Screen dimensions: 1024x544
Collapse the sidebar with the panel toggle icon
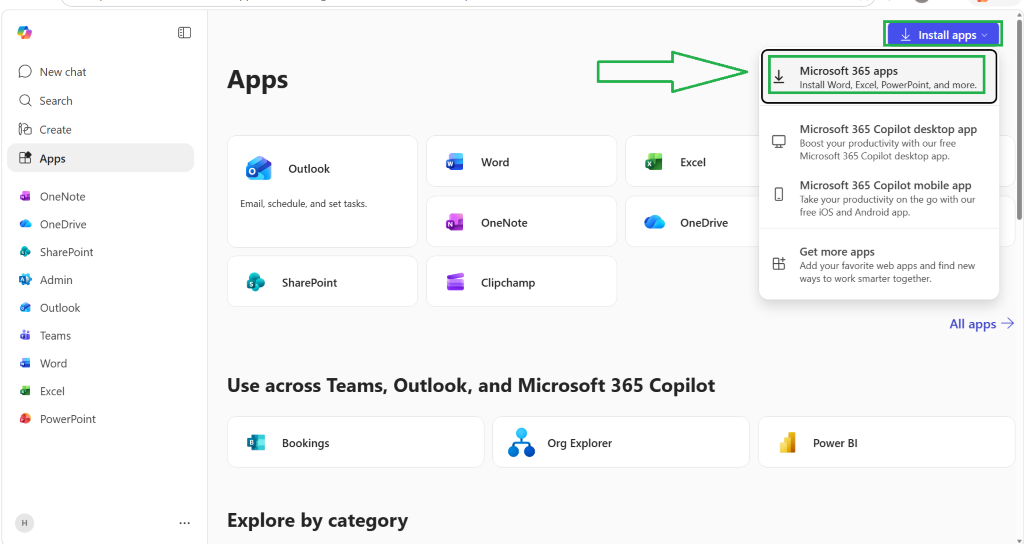pos(185,33)
